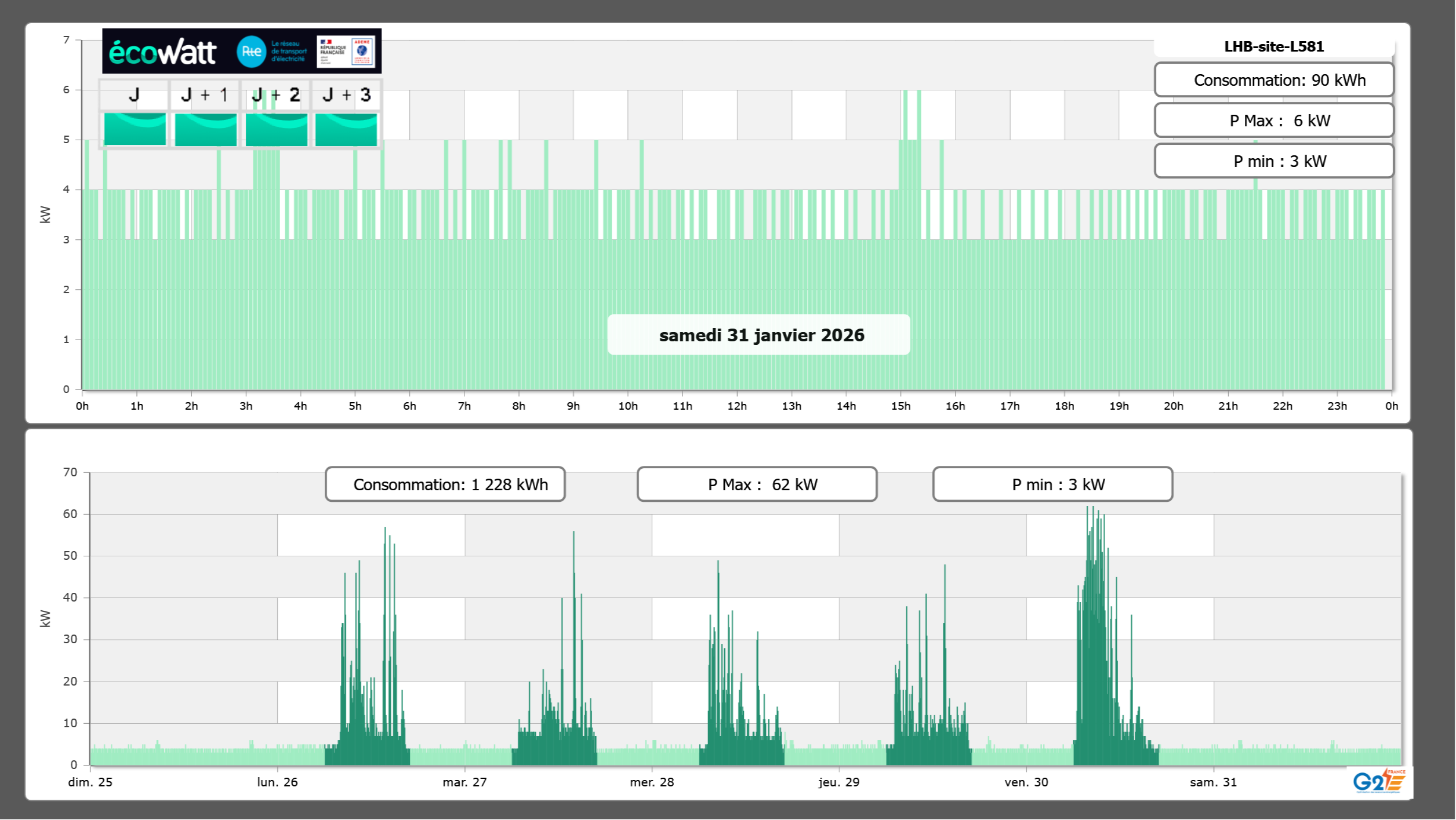Click the G2 France logo
The height and width of the screenshot is (820, 1456).
1379,781
